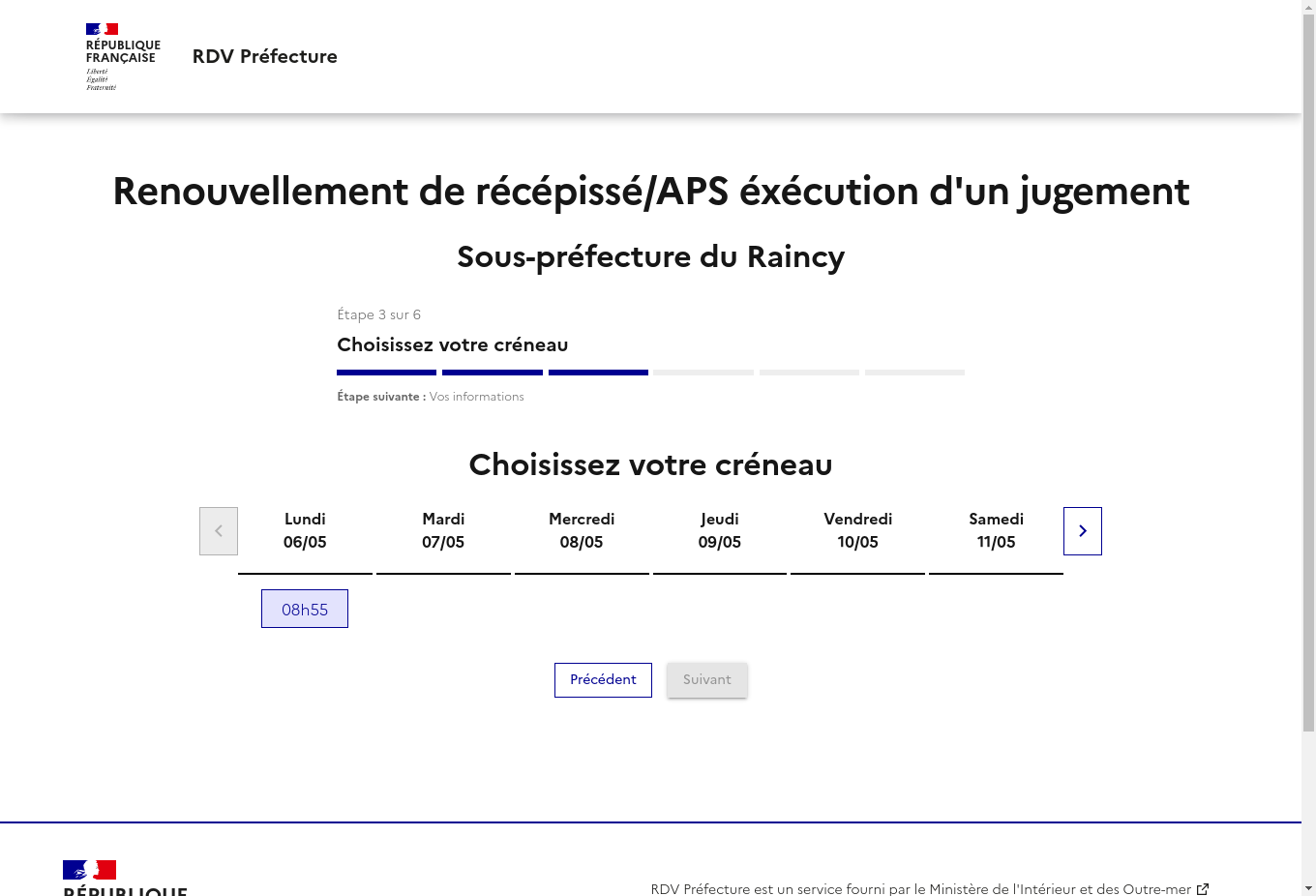Click the step progress bar
This screenshot has width=1316, height=896.
tap(650, 373)
